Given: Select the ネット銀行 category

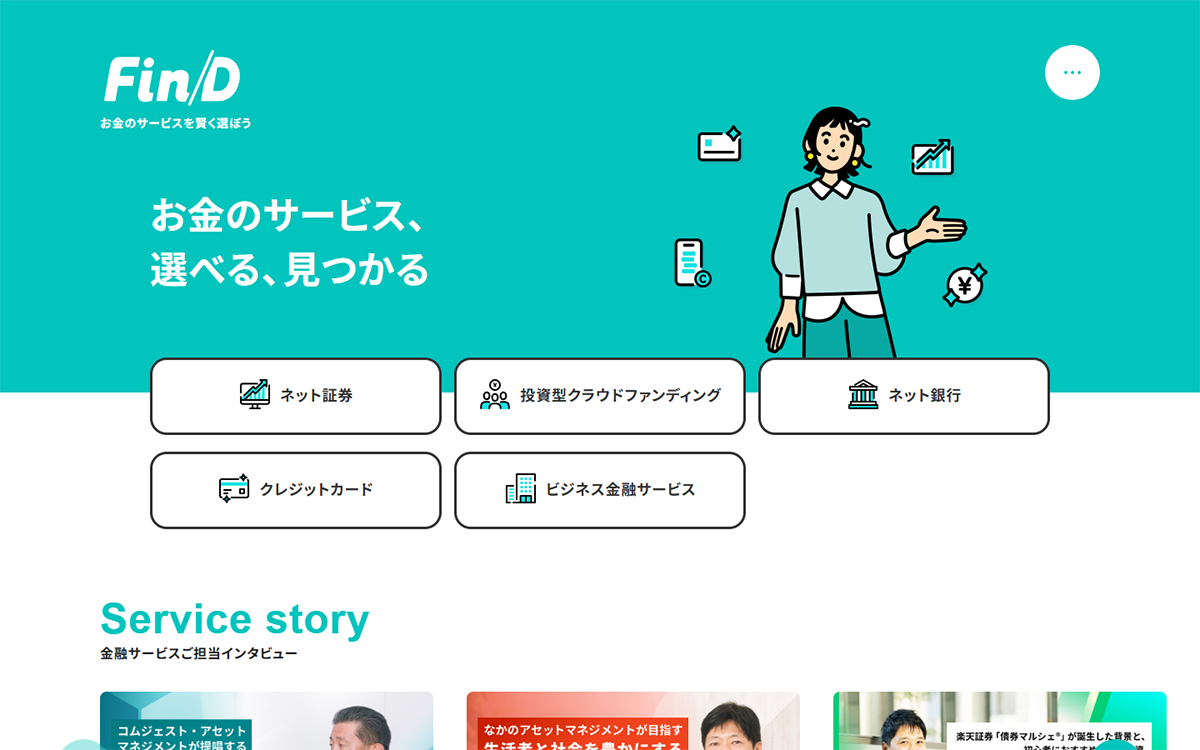Looking at the screenshot, I should 904,396.
